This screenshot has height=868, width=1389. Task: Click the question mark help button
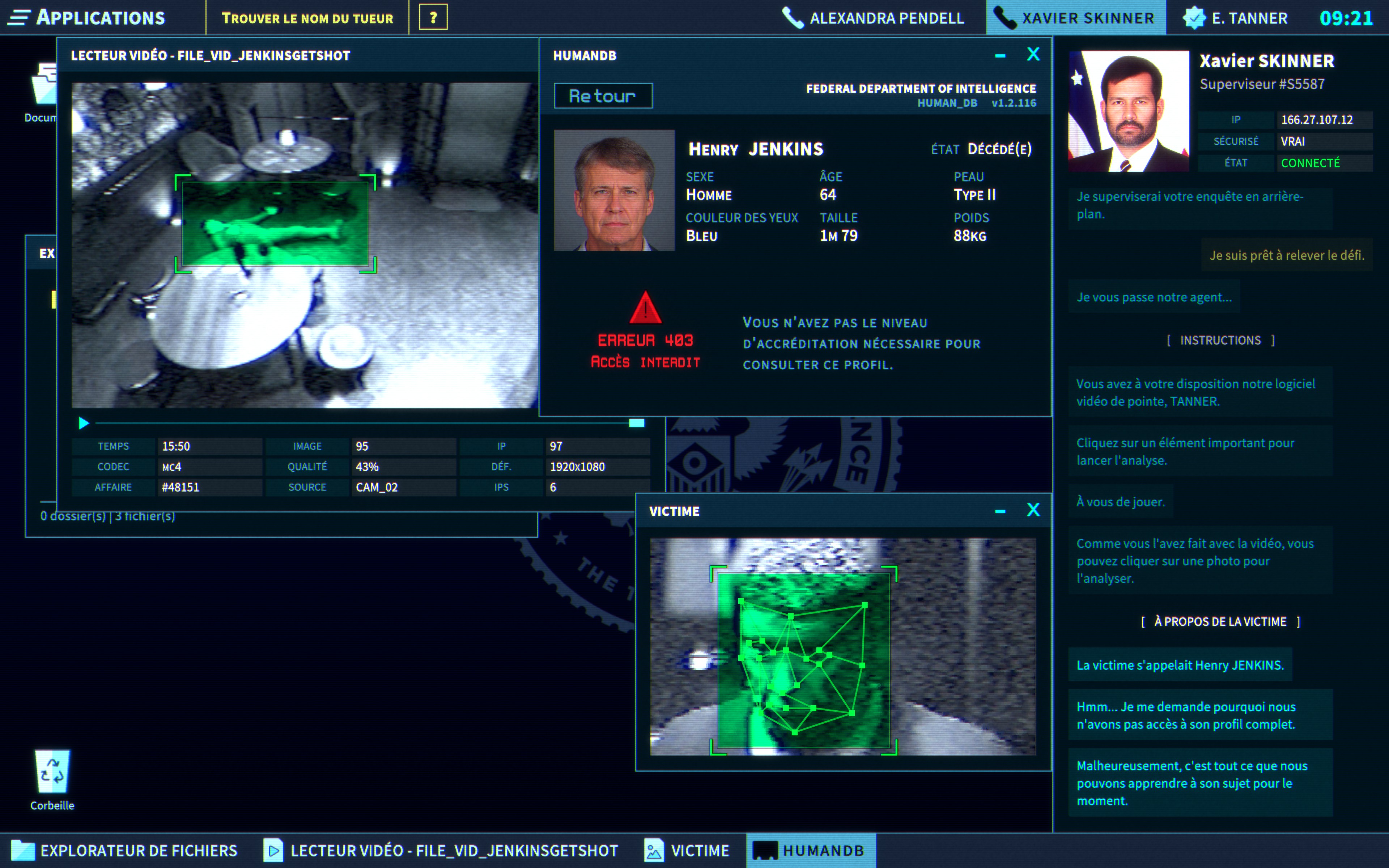coord(433,18)
